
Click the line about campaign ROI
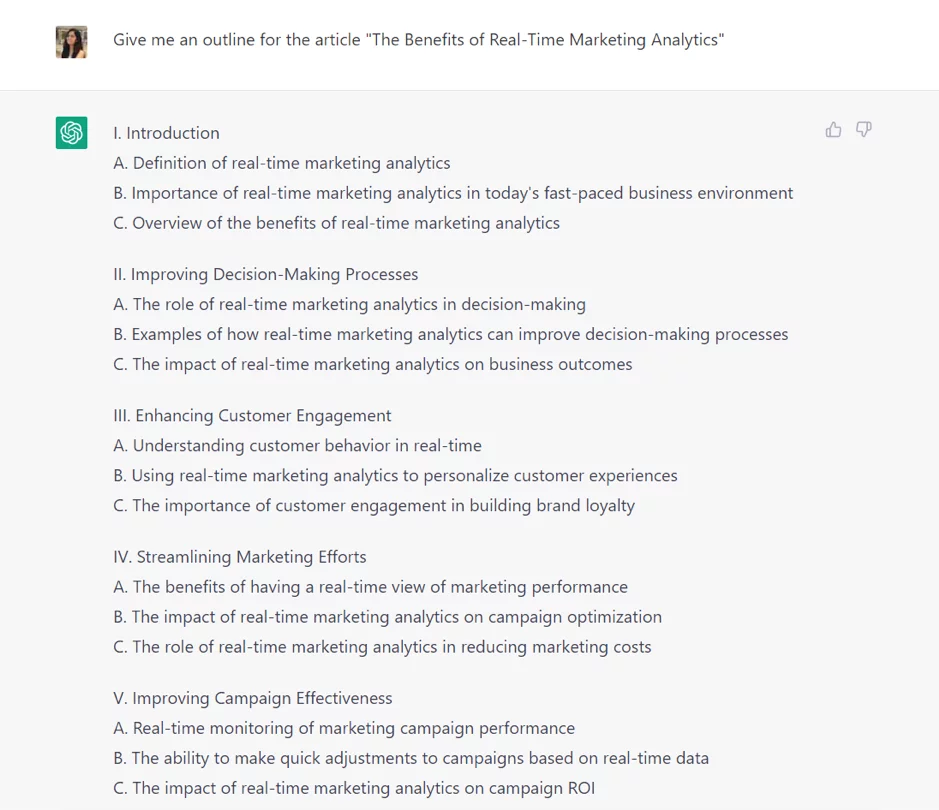[354, 788]
